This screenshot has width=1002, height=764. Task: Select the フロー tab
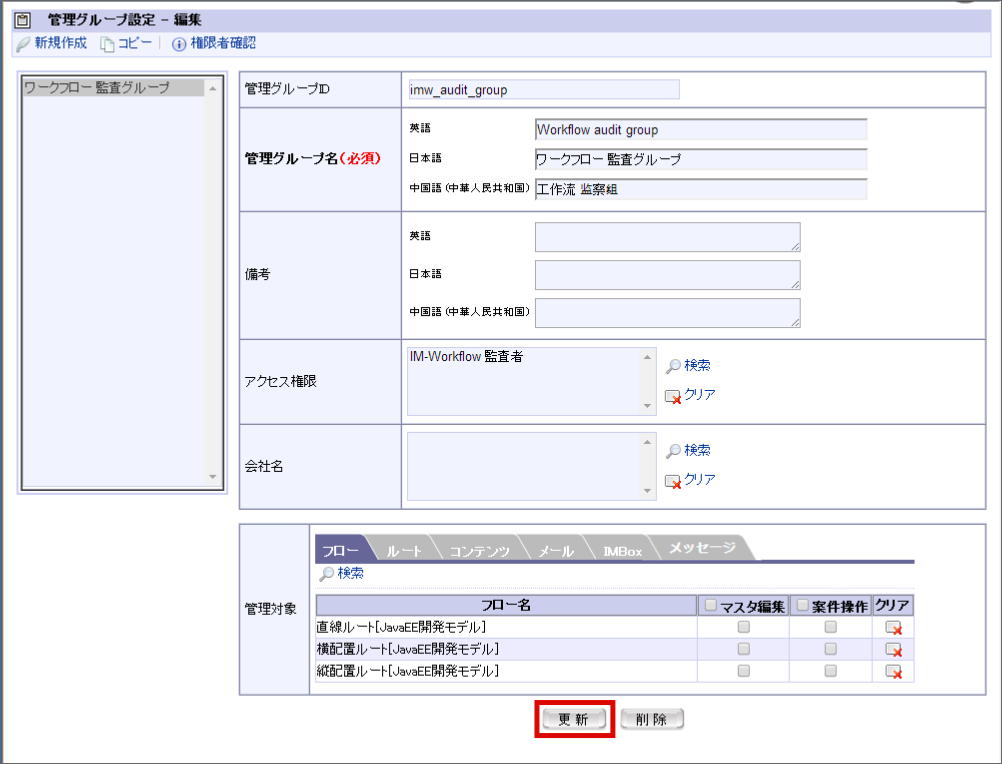pos(341,549)
